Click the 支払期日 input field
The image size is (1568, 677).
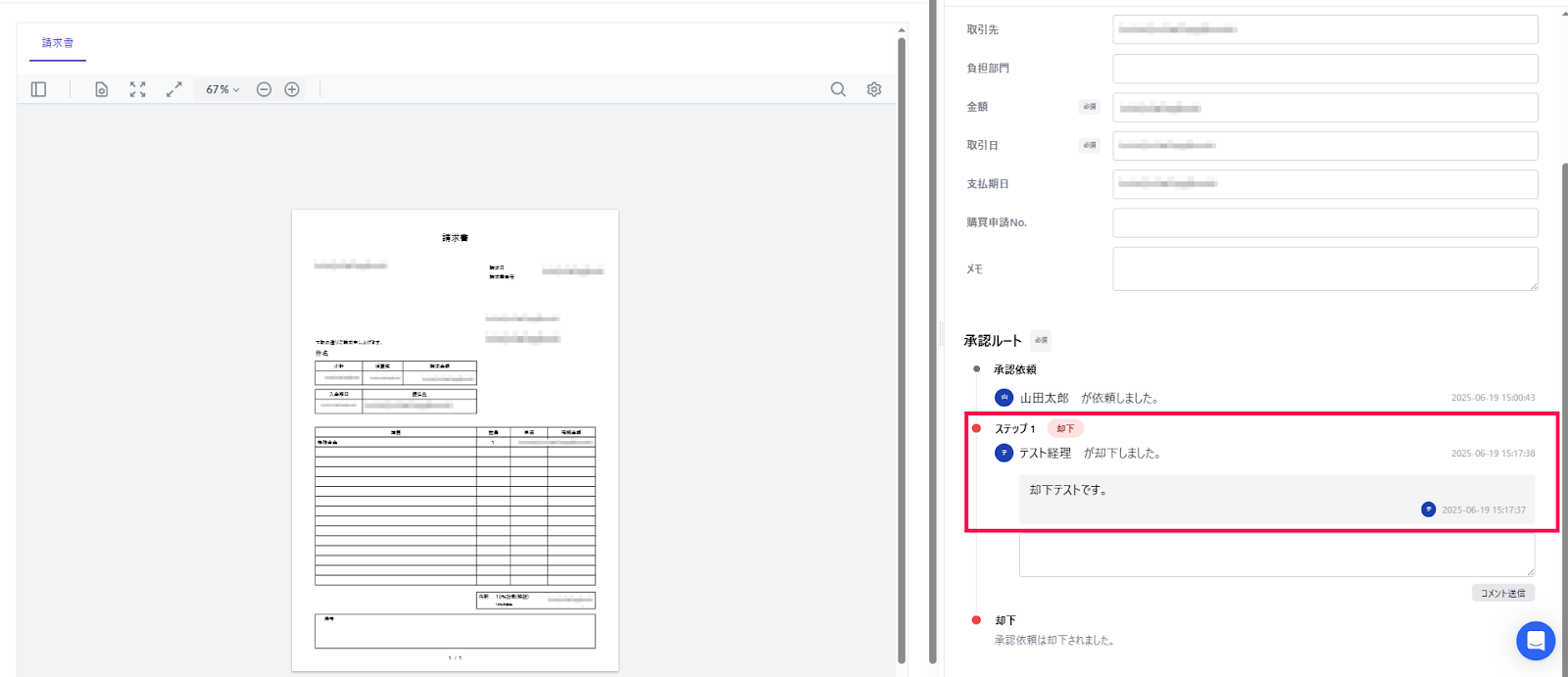(1325, 184)
